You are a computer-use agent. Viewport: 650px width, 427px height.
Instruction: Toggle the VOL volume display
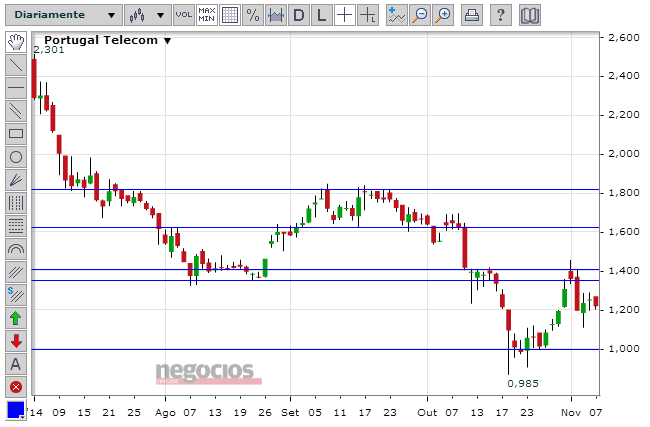point(183,15)
